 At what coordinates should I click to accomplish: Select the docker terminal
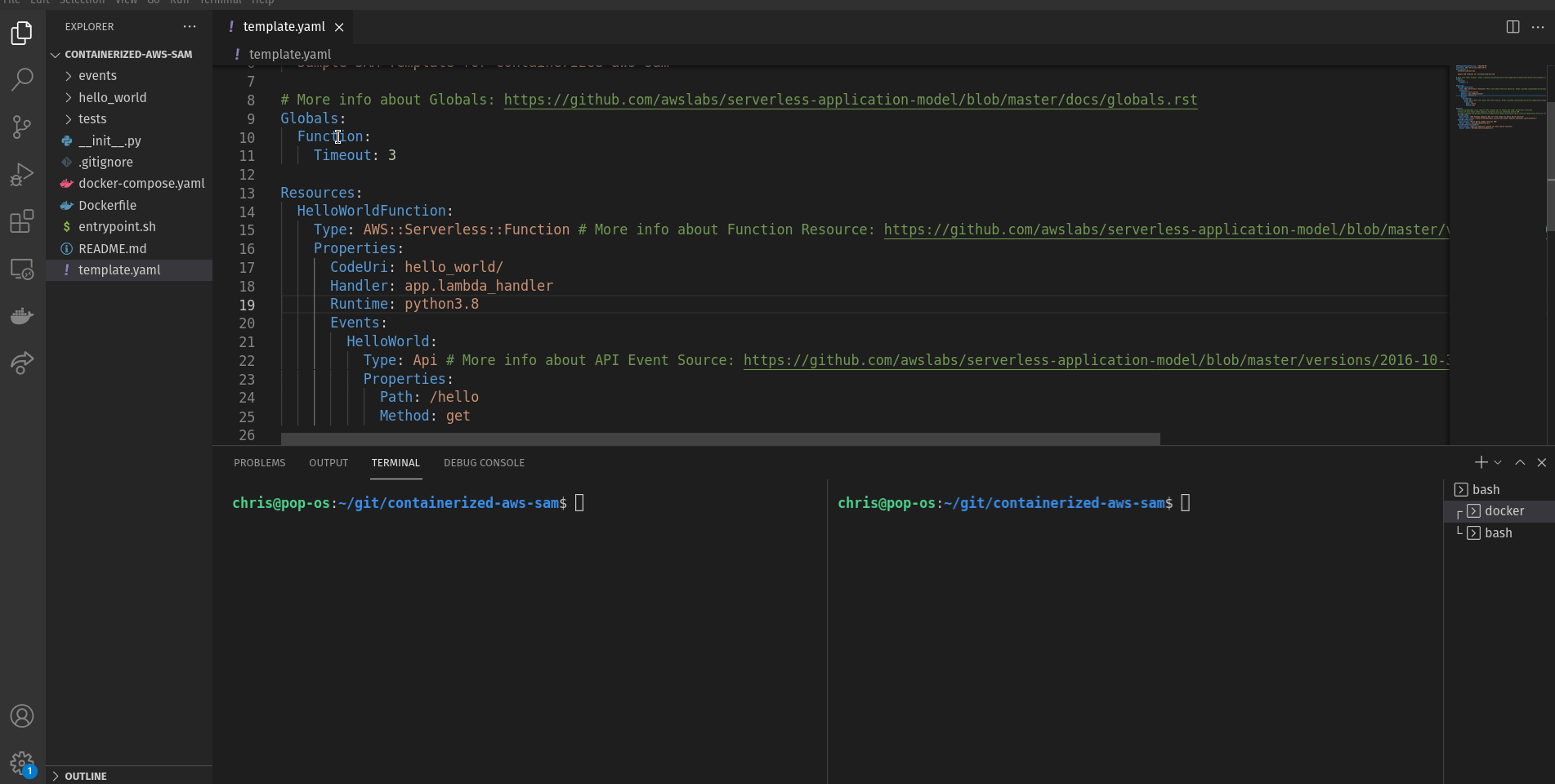click(x=1499, y=510)
